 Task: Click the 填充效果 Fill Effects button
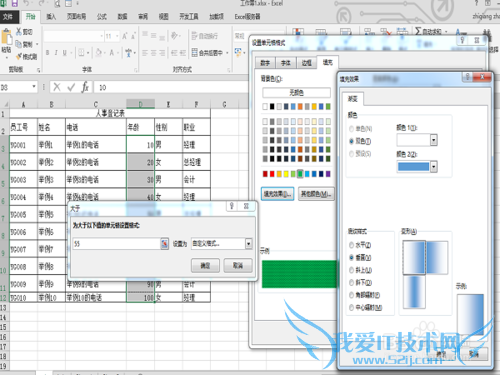(277, 194)
